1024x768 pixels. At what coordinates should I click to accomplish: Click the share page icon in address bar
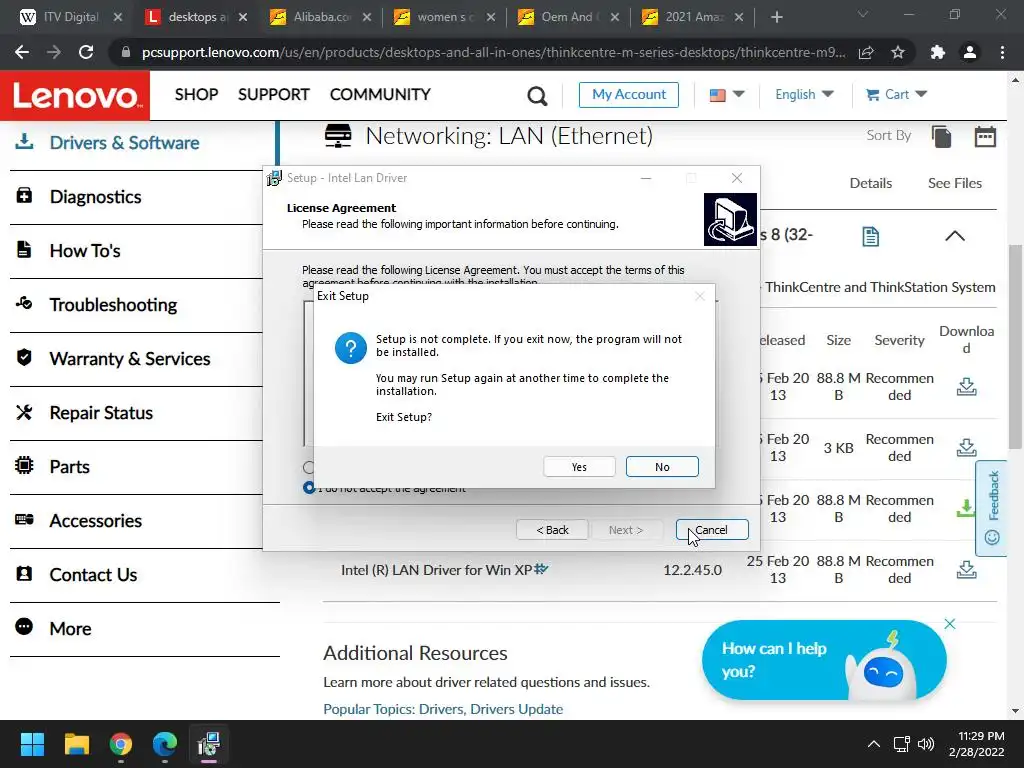[x=866, y=52]
